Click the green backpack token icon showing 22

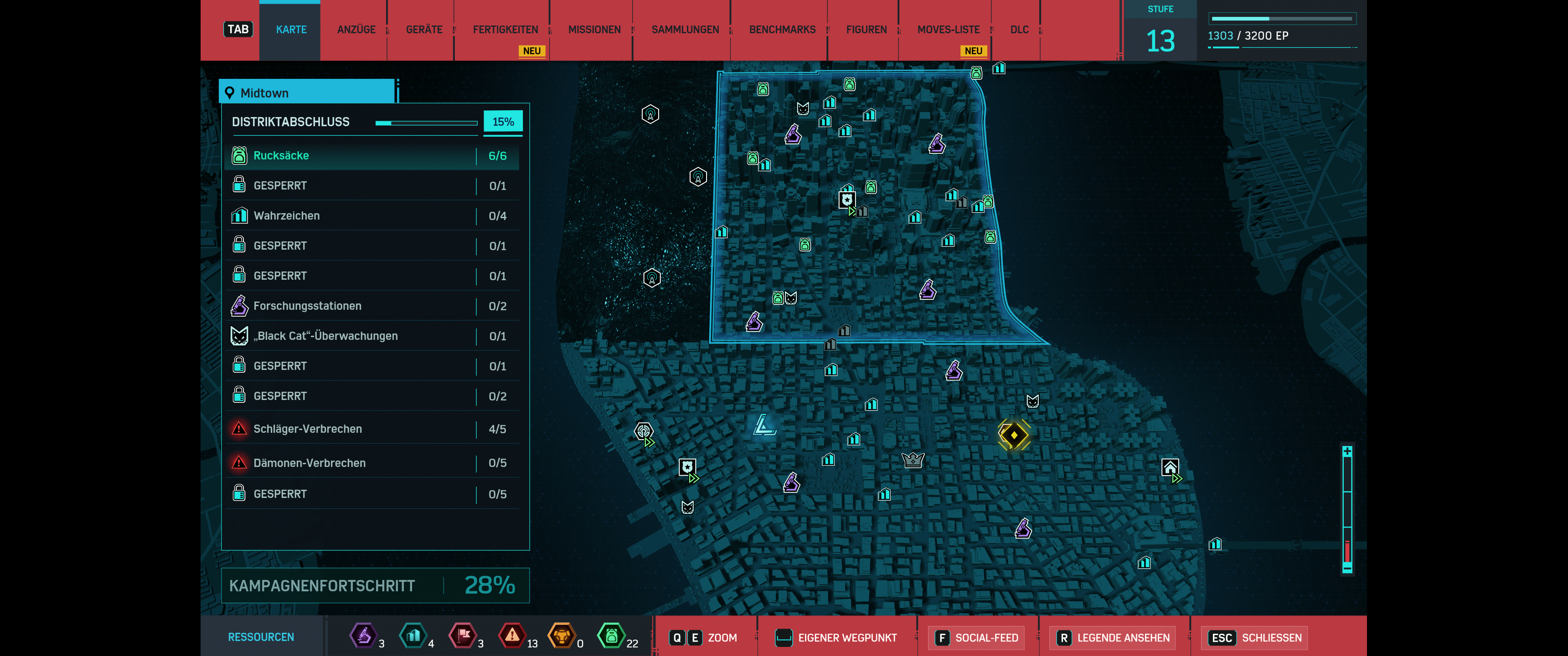(x=611, y=635)
